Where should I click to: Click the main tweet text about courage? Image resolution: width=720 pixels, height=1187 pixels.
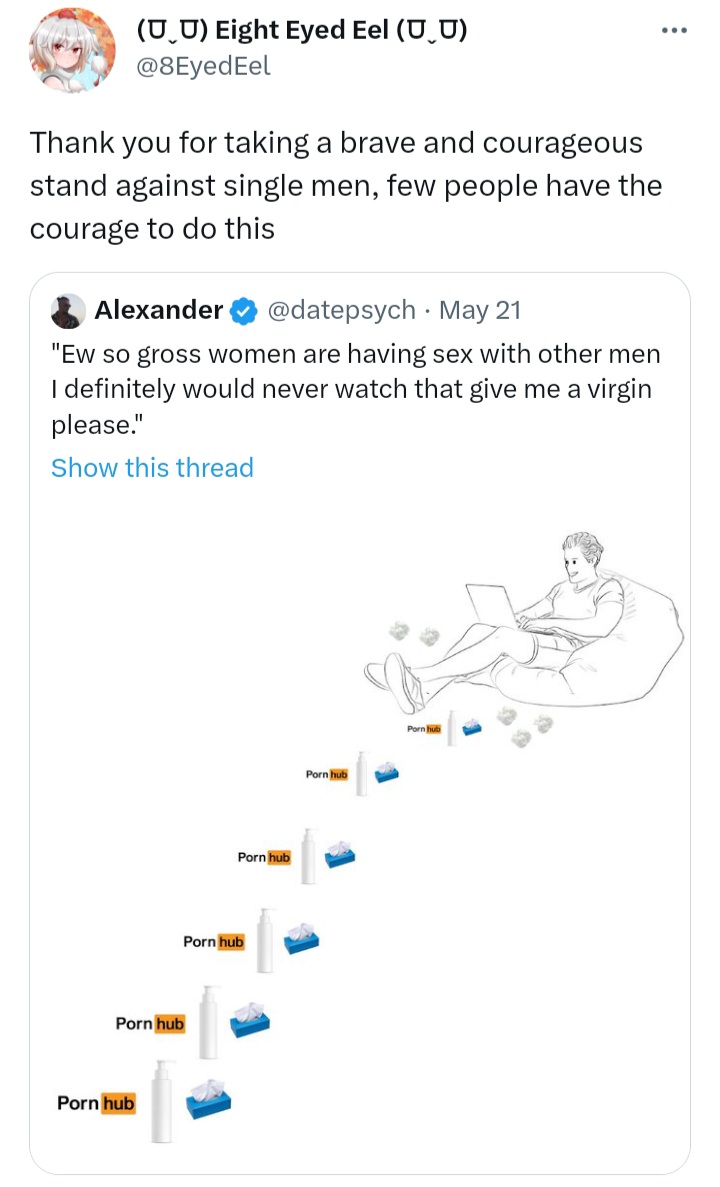[345, 185]
